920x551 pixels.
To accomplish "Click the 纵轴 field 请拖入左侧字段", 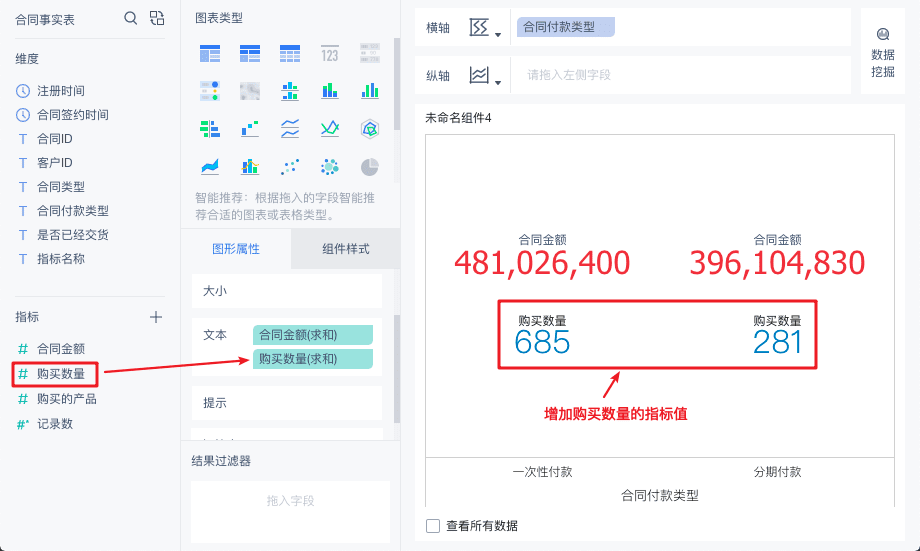I will click(681, 75).
